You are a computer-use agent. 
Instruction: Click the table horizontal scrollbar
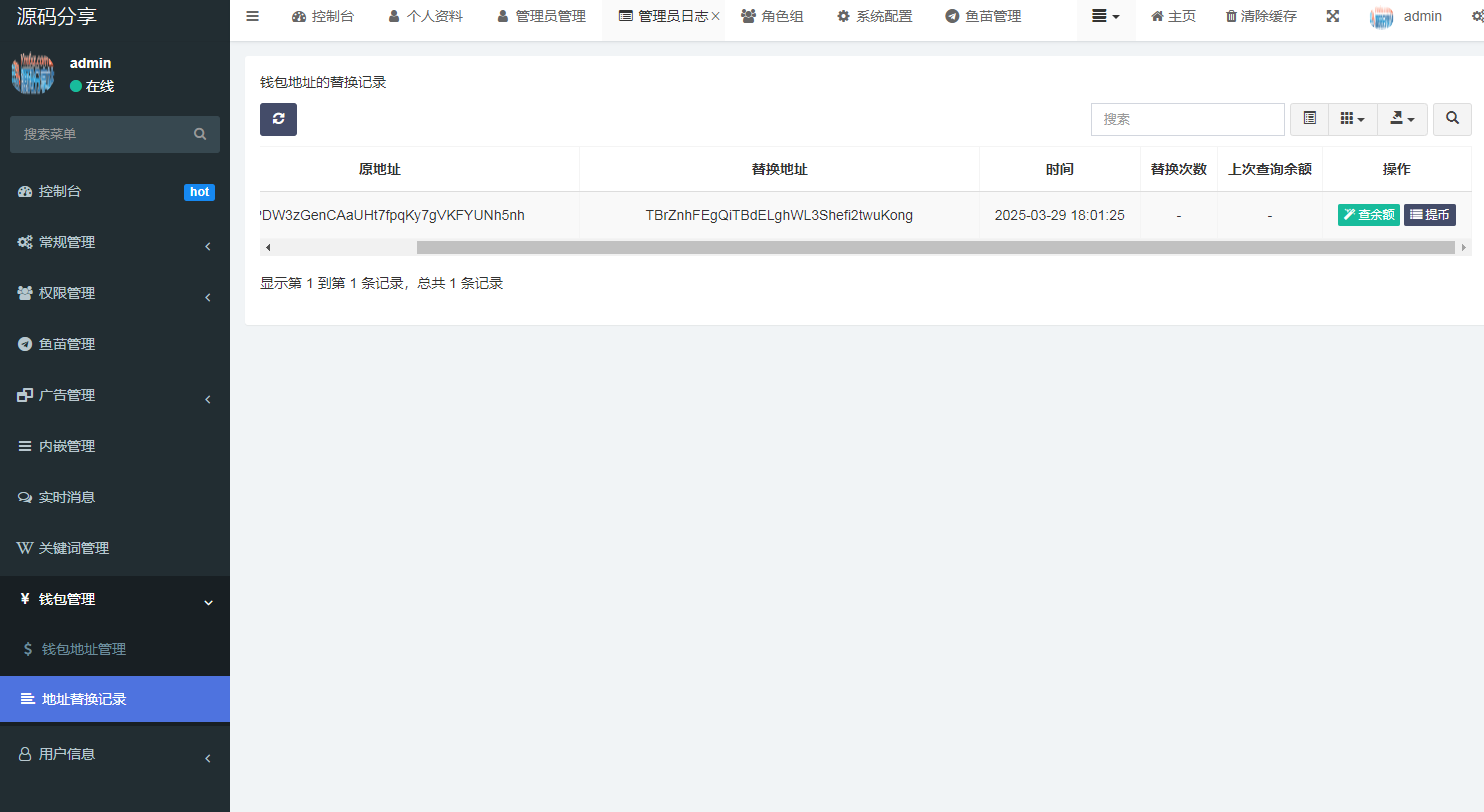pos(935,247)
